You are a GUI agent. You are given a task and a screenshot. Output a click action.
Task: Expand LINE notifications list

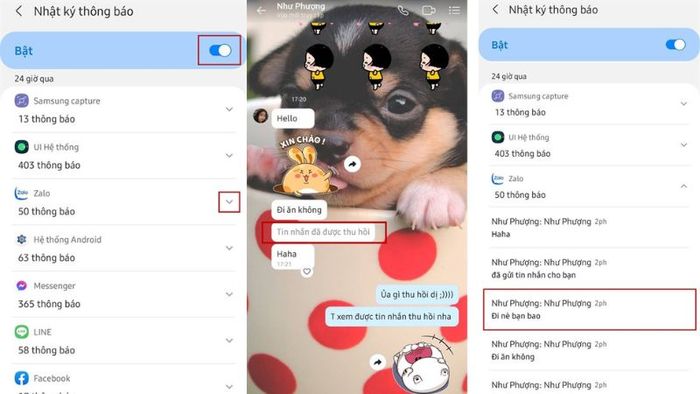(229, 340)
